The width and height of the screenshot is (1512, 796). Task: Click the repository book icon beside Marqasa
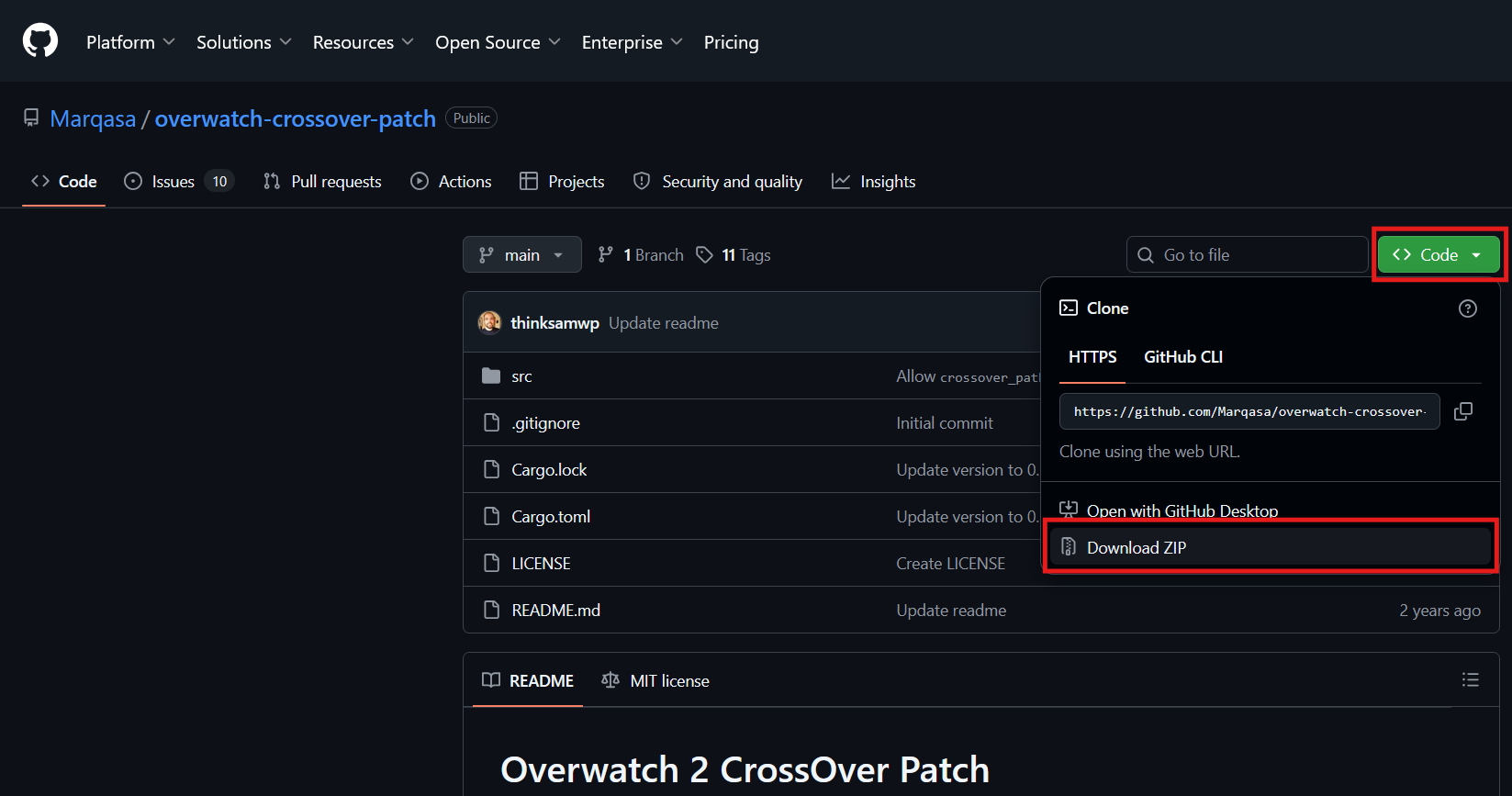click(31, 118)
